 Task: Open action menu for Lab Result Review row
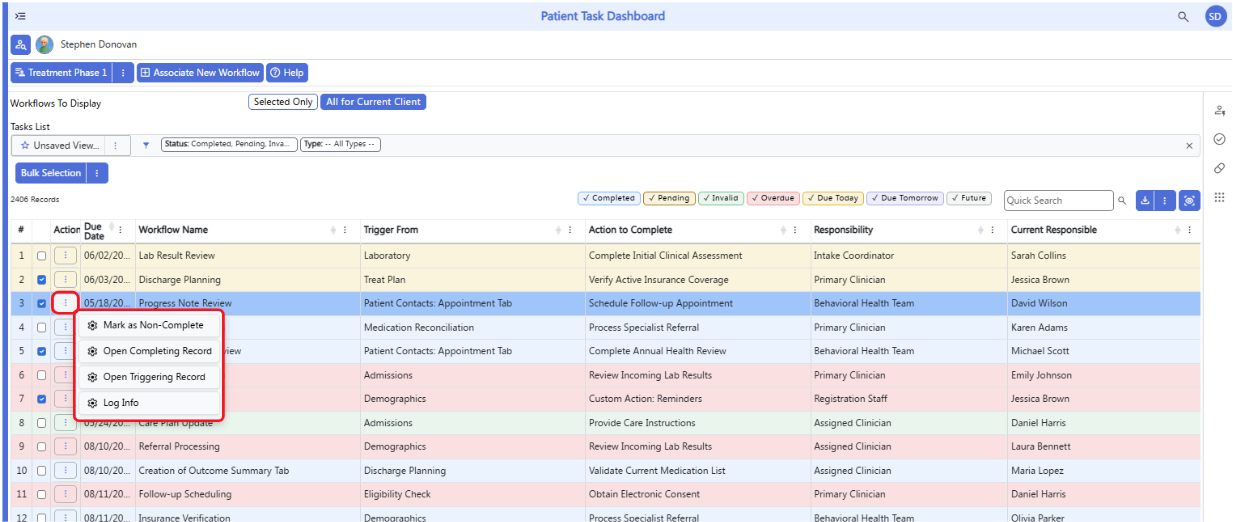click(65, 256)
